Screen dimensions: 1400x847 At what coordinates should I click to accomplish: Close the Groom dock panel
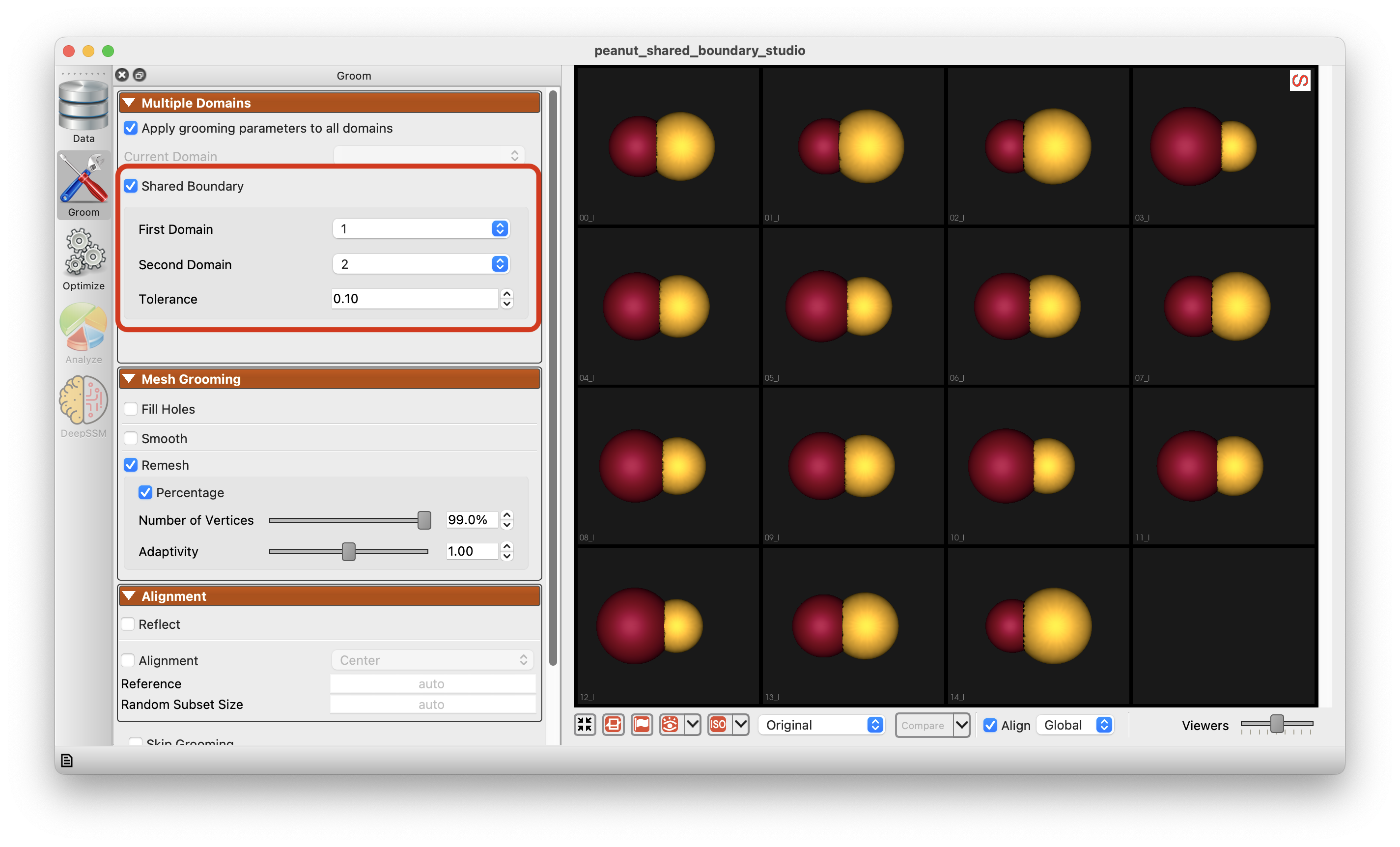click(122, 74)
